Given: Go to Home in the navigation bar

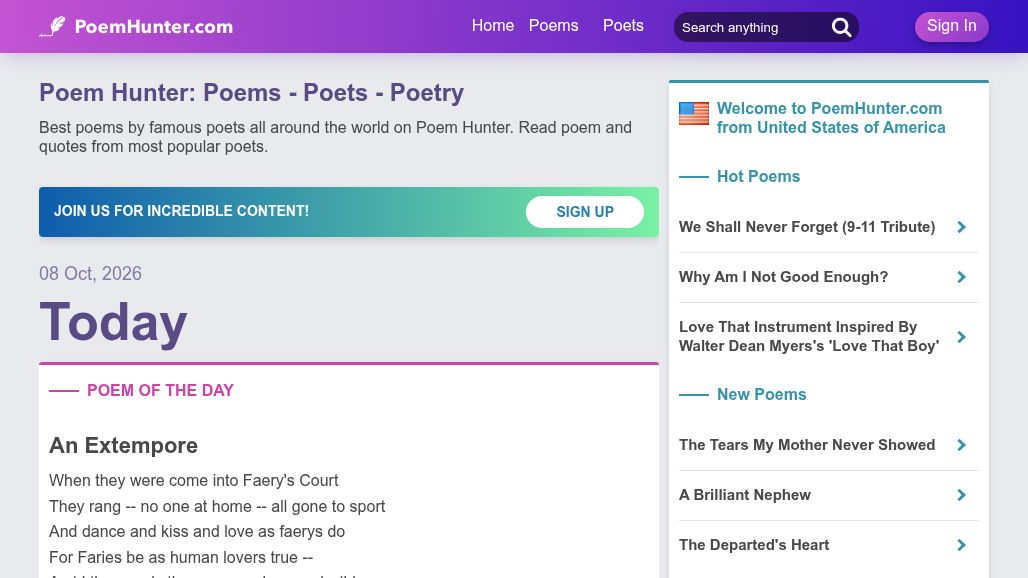Looking at the screenshot, I should click(x=493, y=26).
